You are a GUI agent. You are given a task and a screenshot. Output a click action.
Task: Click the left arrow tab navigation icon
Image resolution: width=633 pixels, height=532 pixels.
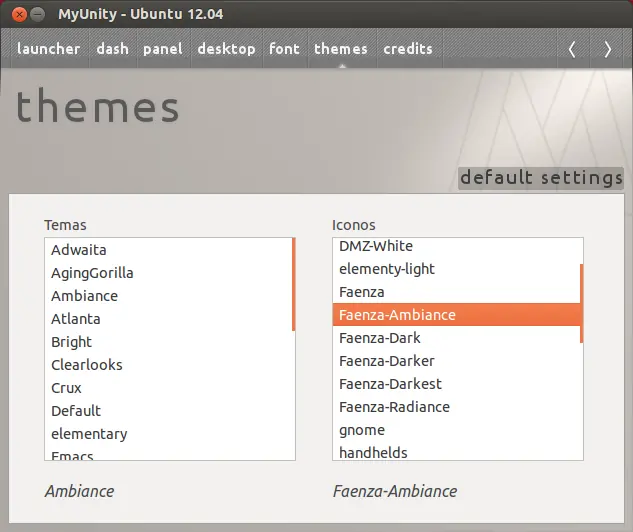pyautogui.click(x=572, y=49)
